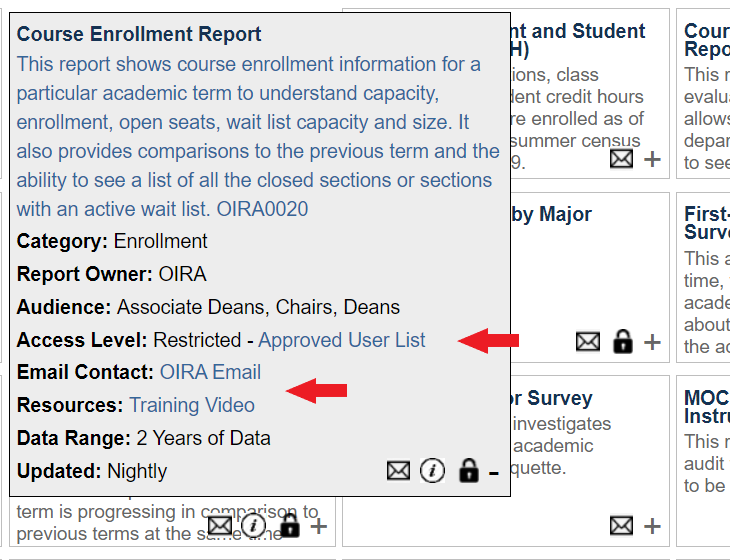
Task: Click the info icon on the bottom-left card behind the popup
Action: (254, 525)
